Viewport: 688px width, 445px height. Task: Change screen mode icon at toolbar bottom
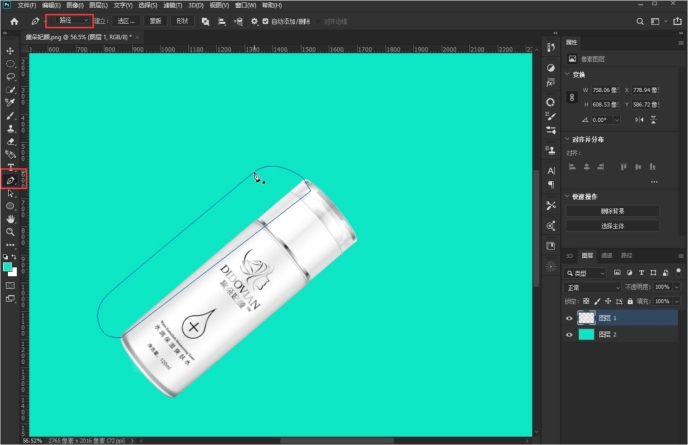coord(10,299)
